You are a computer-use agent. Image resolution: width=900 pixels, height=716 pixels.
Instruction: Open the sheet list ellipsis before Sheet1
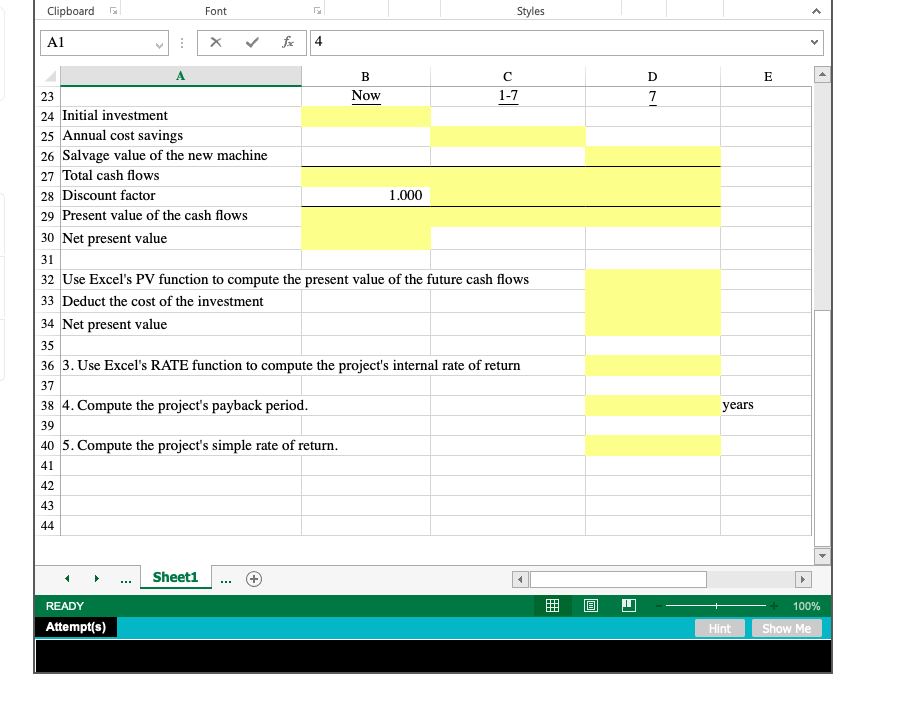click(x=125, y=578)
